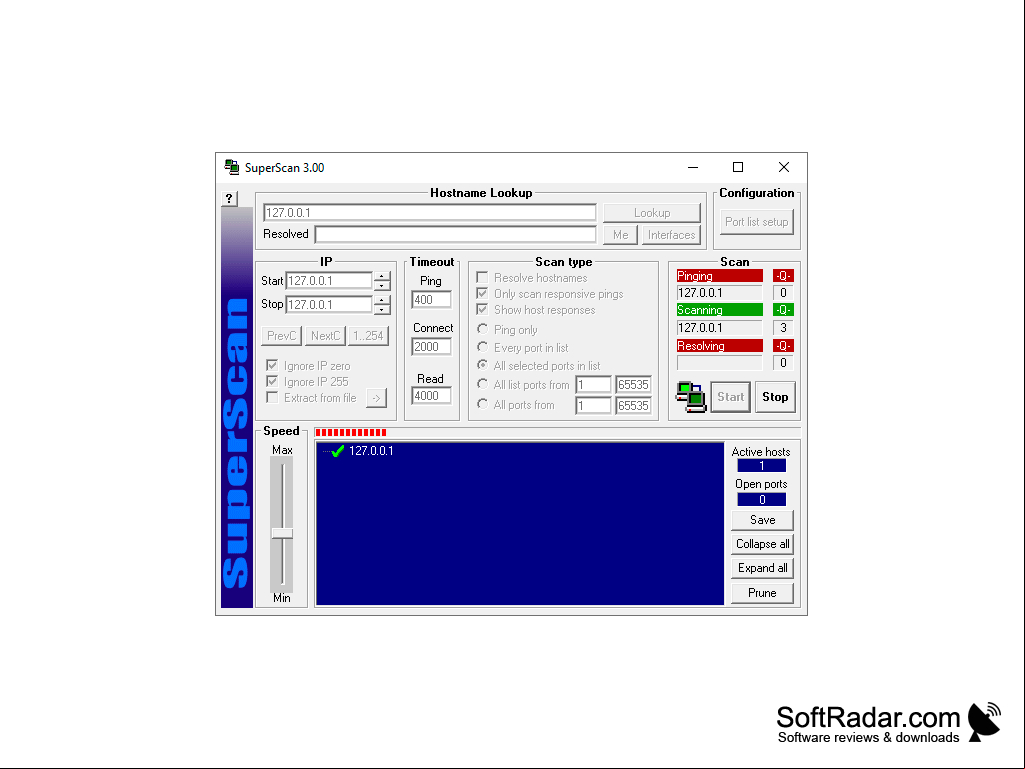Click the Speed slider thumb
The width and height of the screenshot is (1025, 769).
click(282, 534)
